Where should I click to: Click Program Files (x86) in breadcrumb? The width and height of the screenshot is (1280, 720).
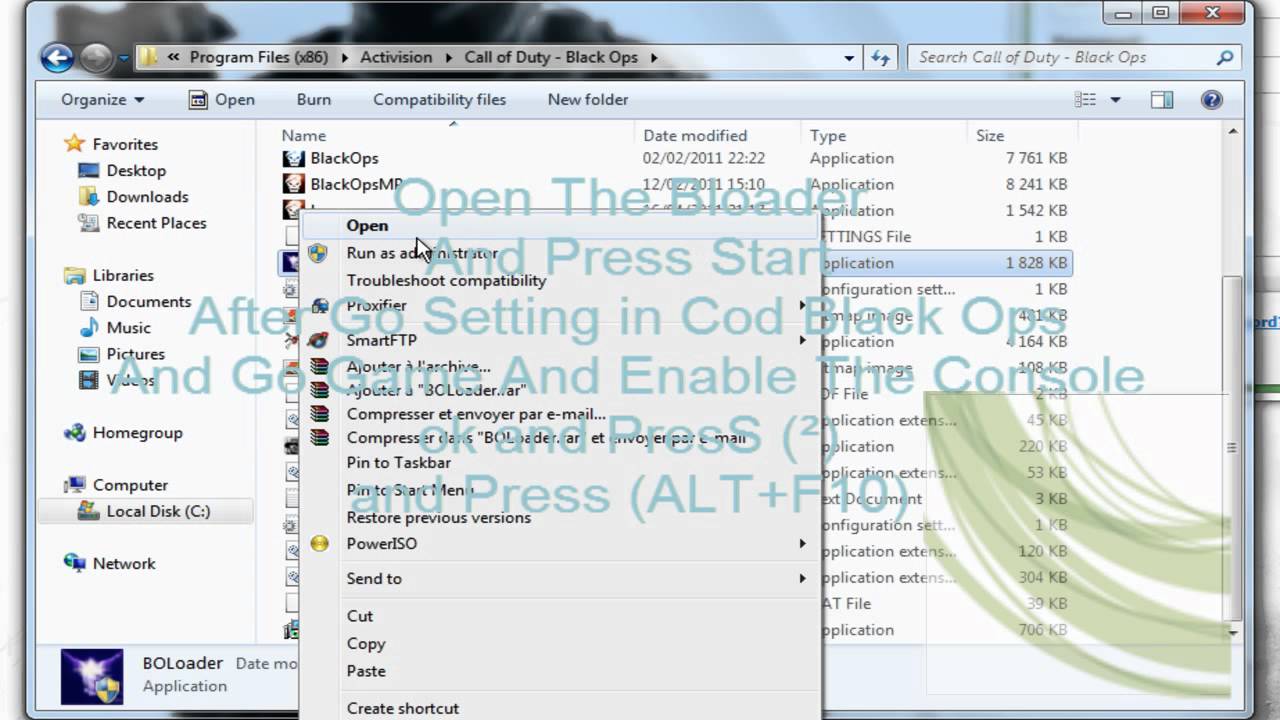pos(258,57)
